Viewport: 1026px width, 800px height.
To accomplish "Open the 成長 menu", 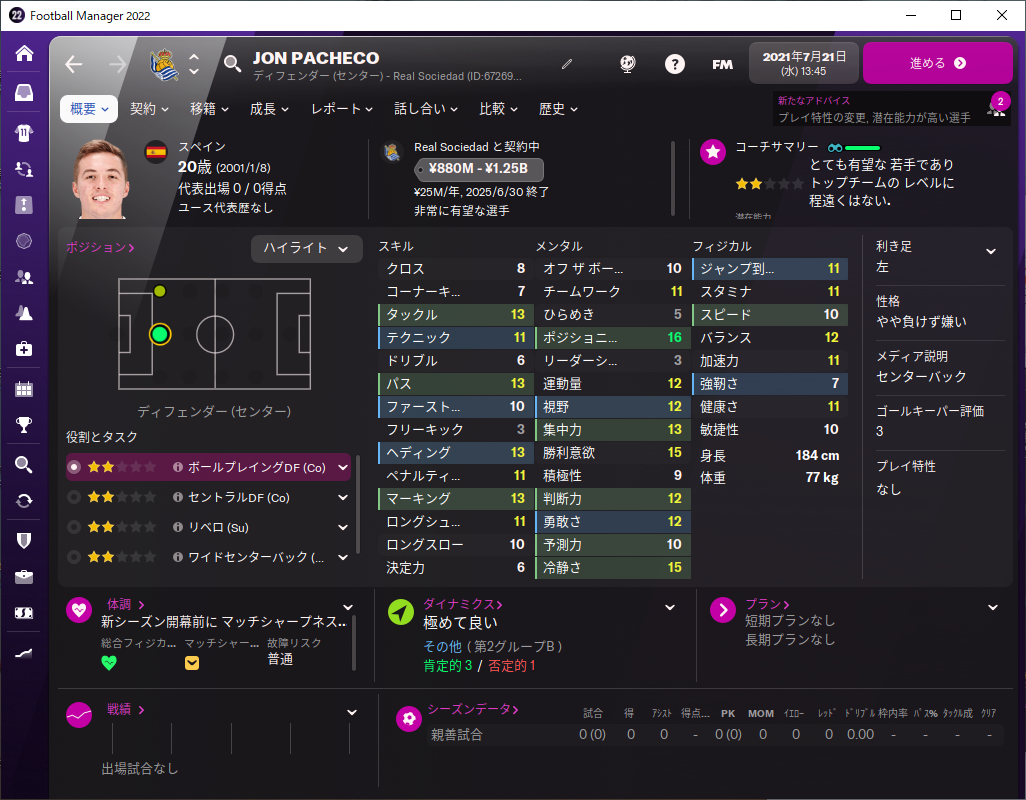I will [x=269, y=109].
